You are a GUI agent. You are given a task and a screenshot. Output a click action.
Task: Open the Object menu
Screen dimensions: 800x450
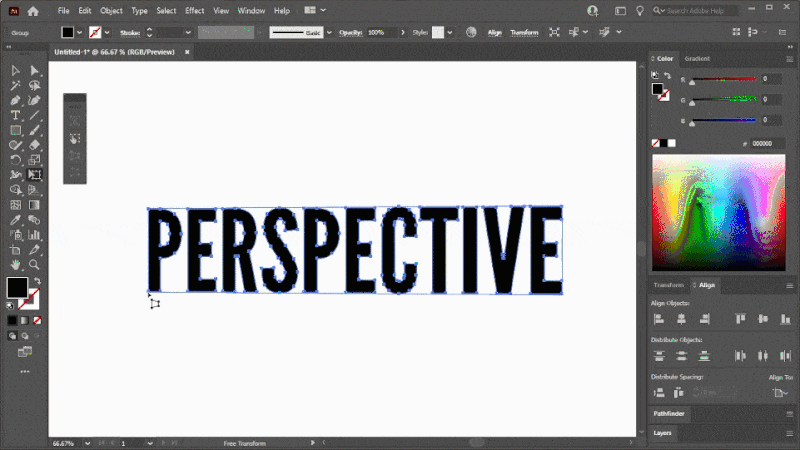click(111, 11)
